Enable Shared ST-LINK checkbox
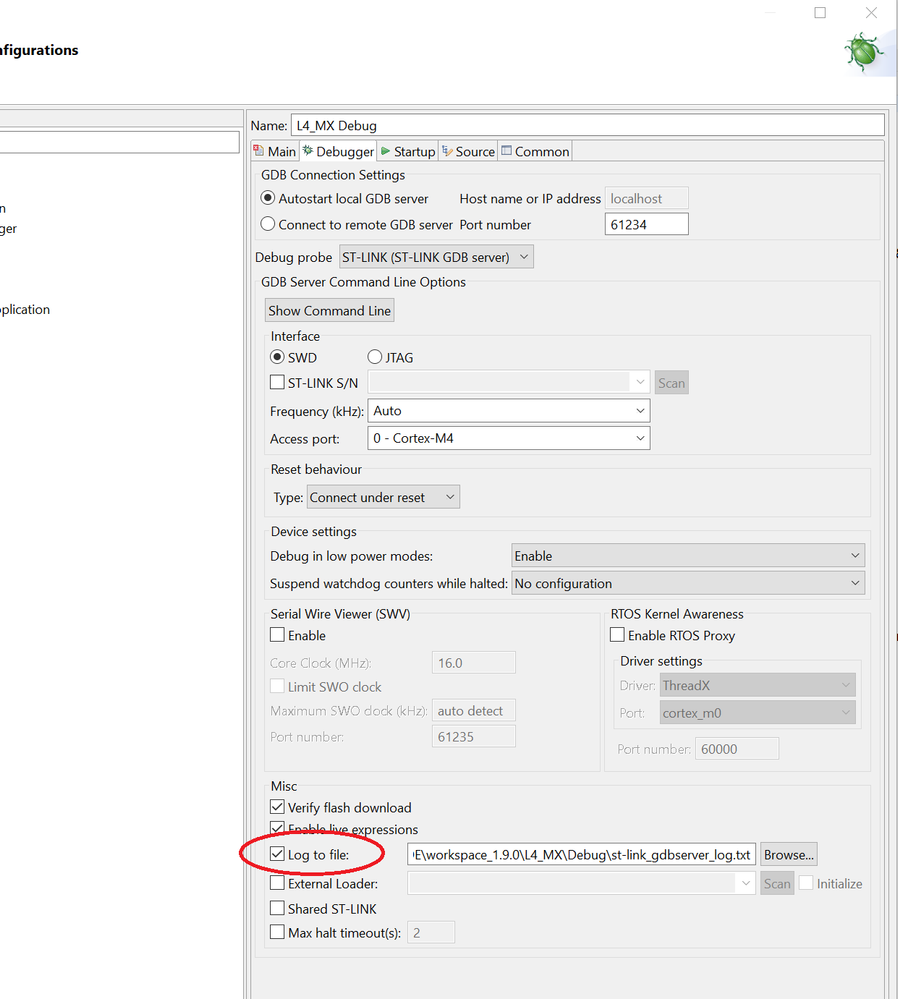898x999 pixels. [x=277, y=908]
